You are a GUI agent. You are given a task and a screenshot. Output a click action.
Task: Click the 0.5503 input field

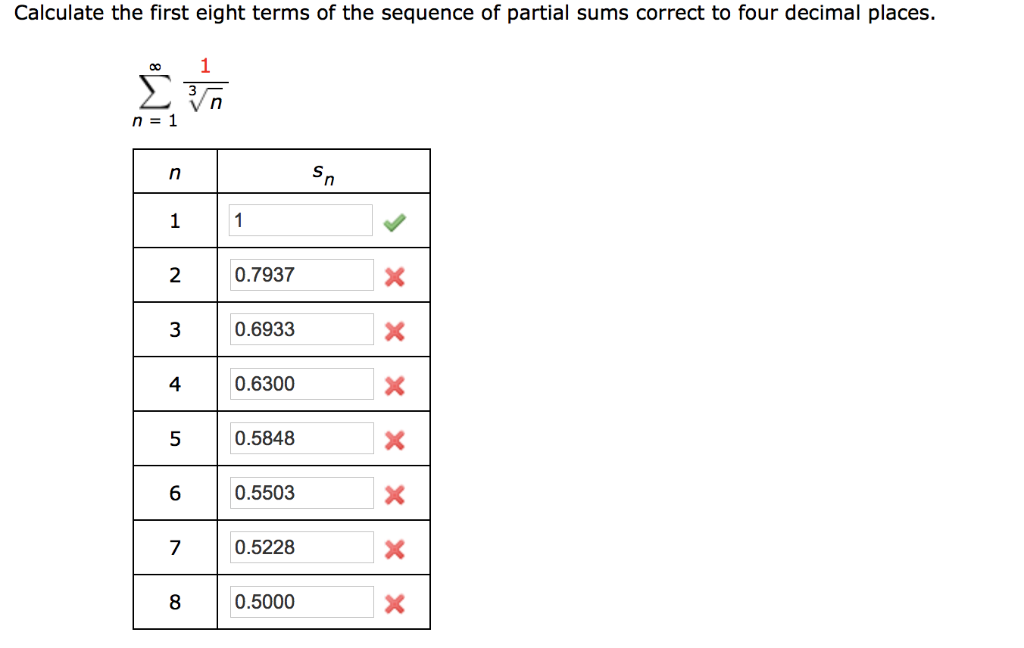(300, 491)
